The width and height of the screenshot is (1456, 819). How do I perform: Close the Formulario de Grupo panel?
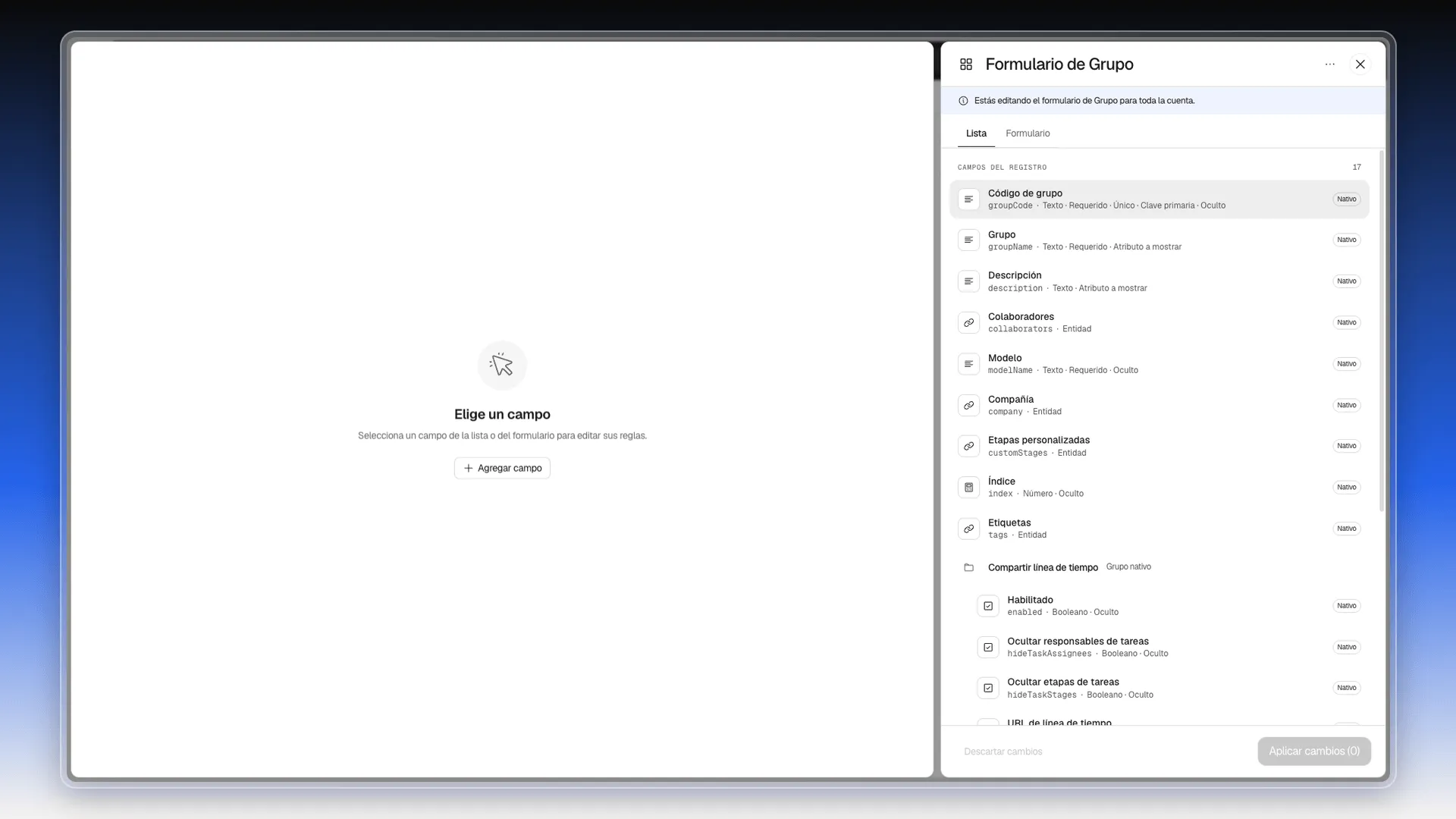pyautogui.click(x=1360, y=64)
